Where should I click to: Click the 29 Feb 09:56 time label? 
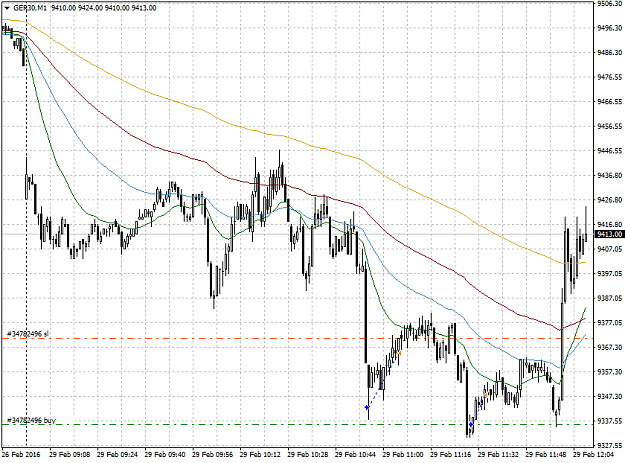(x=212, y=454)
